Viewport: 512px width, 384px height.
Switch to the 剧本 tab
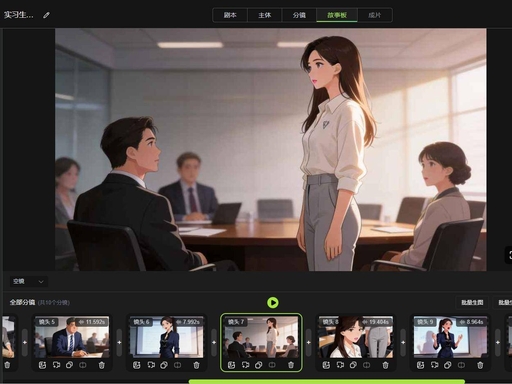[230, 15]
